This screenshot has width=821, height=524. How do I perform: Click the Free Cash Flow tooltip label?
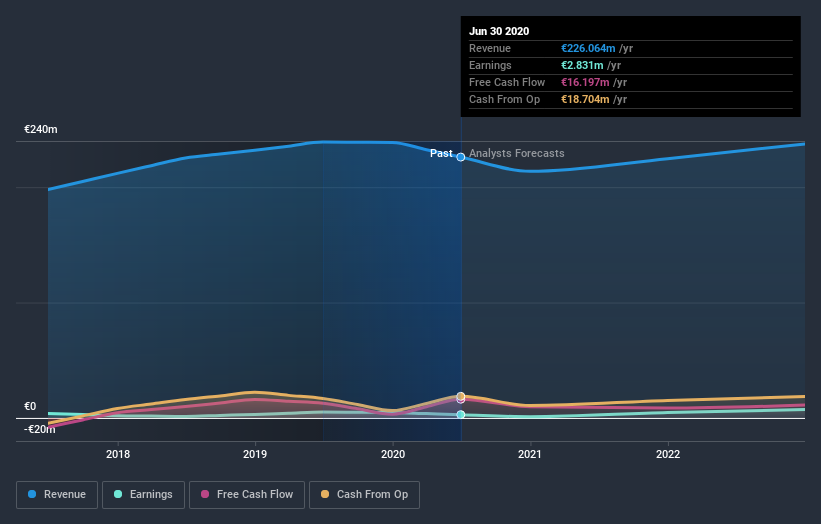pyautogui.click(x=507, y=82)
